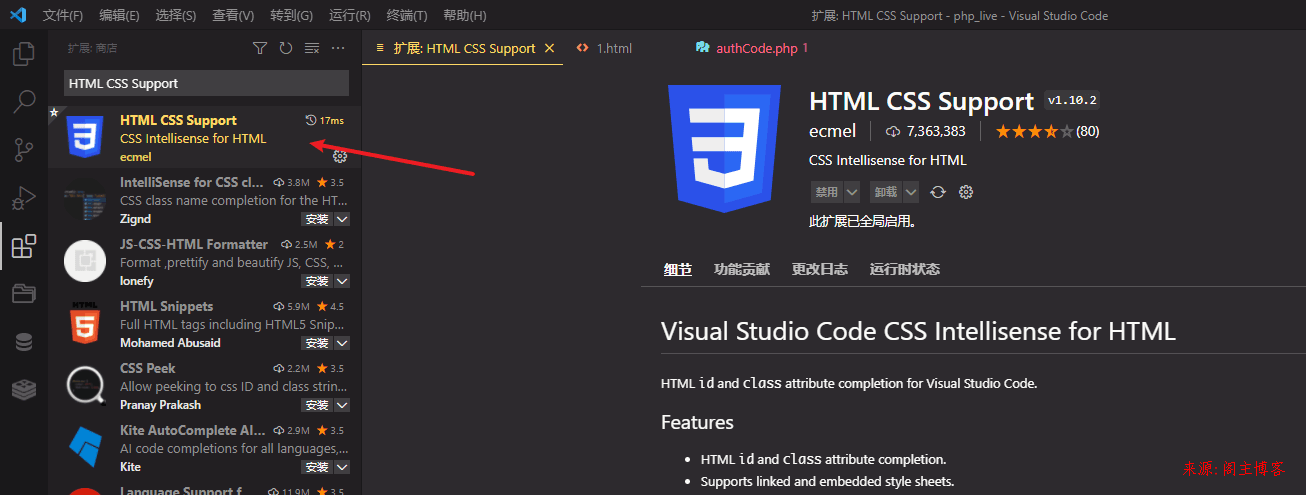Screen dimensions: 1306x495
Task: Open 终端(T) menu
Action: (x=407, y=15)
